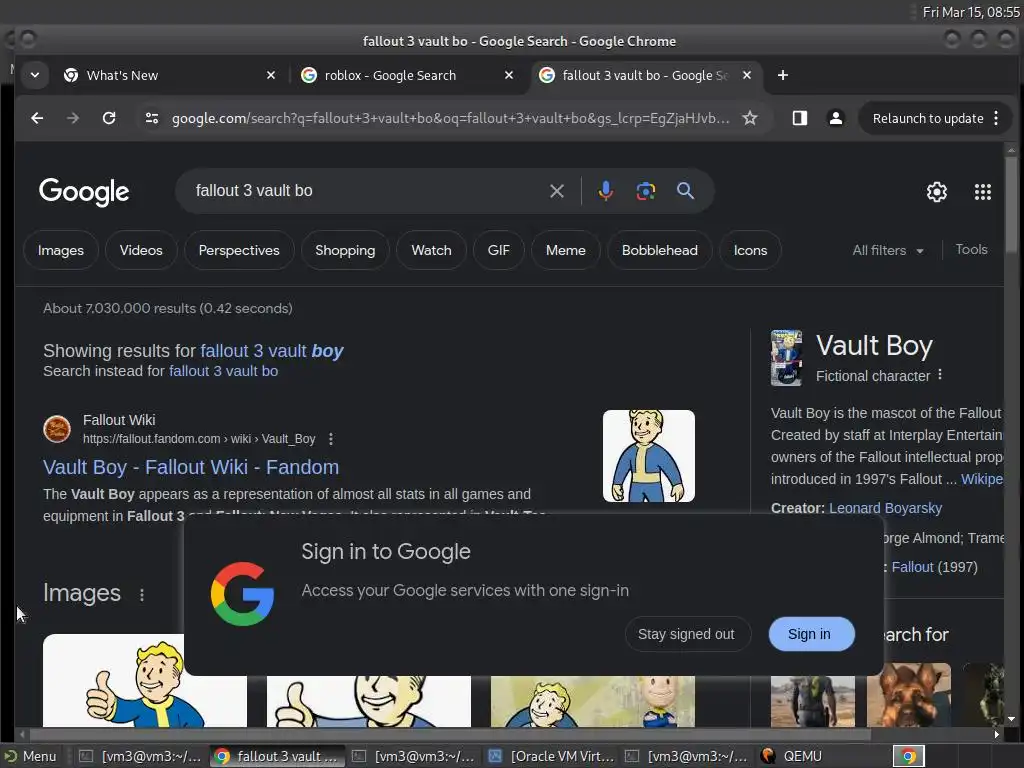The image size is (1024, 768).
Task: Reload the current page
Action: (x=109, y=118)
